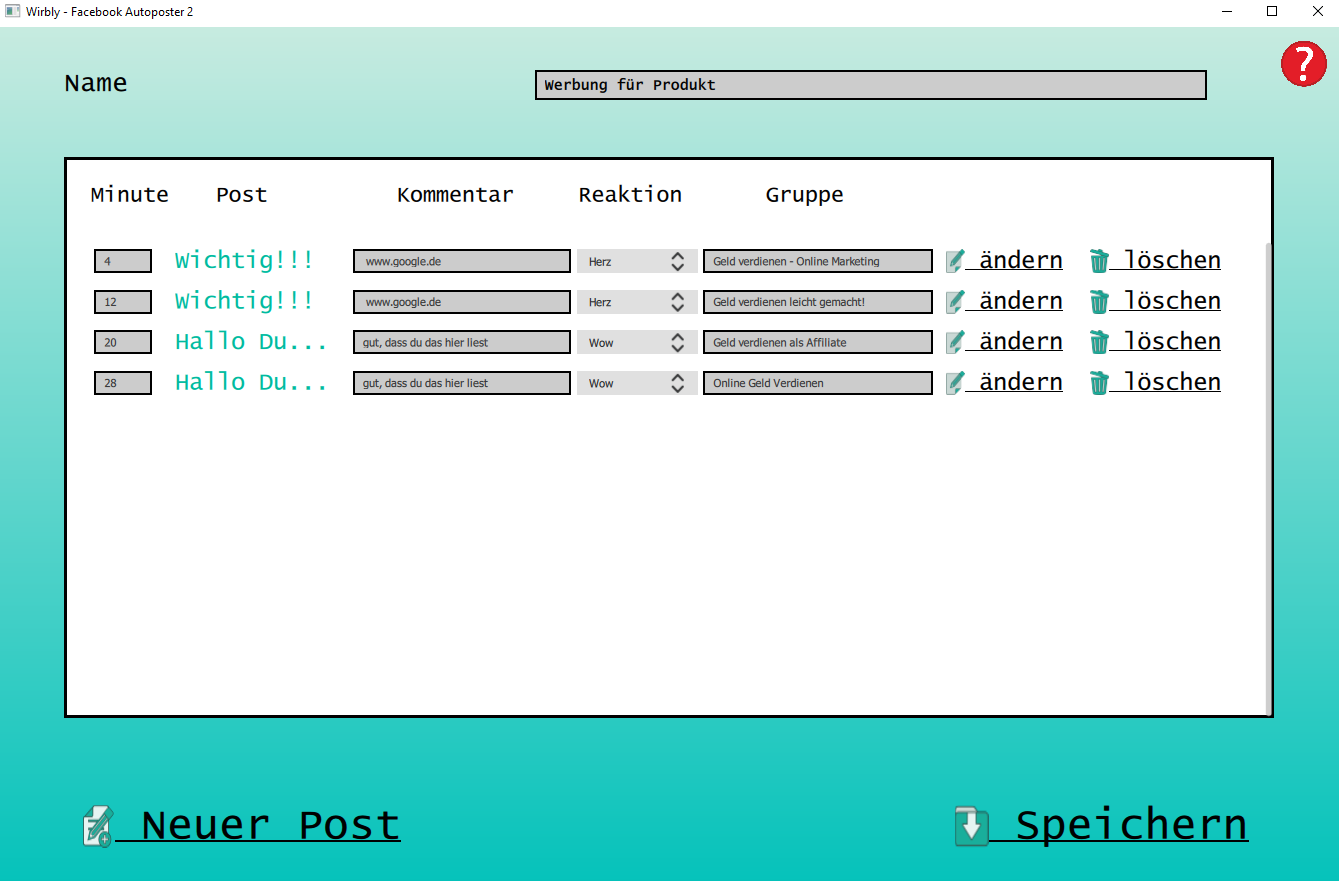Click the red help question mark icon
The image size is (1339, 881).
click(x=1303, y=64)
